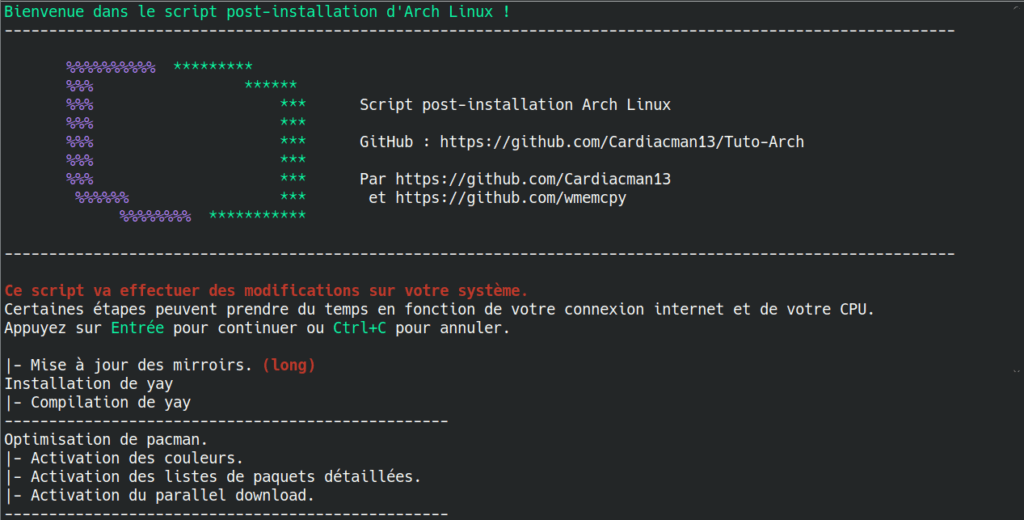Click 'Activation des listes de paquets détaillées.'
Viewport: 1024px width, 520px height.
click(x=213, y=477)
